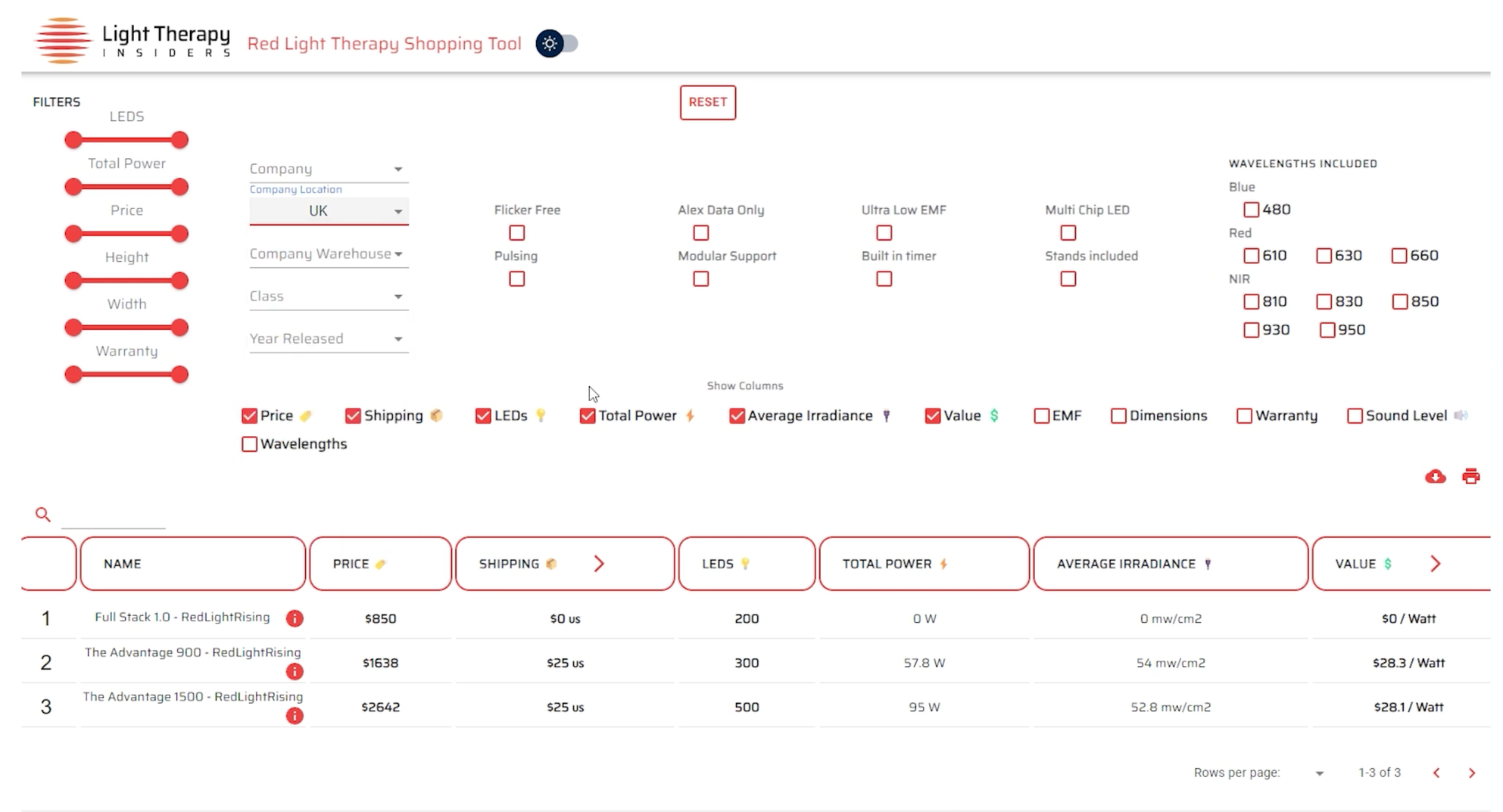Click the search magnifier icon
The image size is (1503, 812).
(x=43, y=515)
